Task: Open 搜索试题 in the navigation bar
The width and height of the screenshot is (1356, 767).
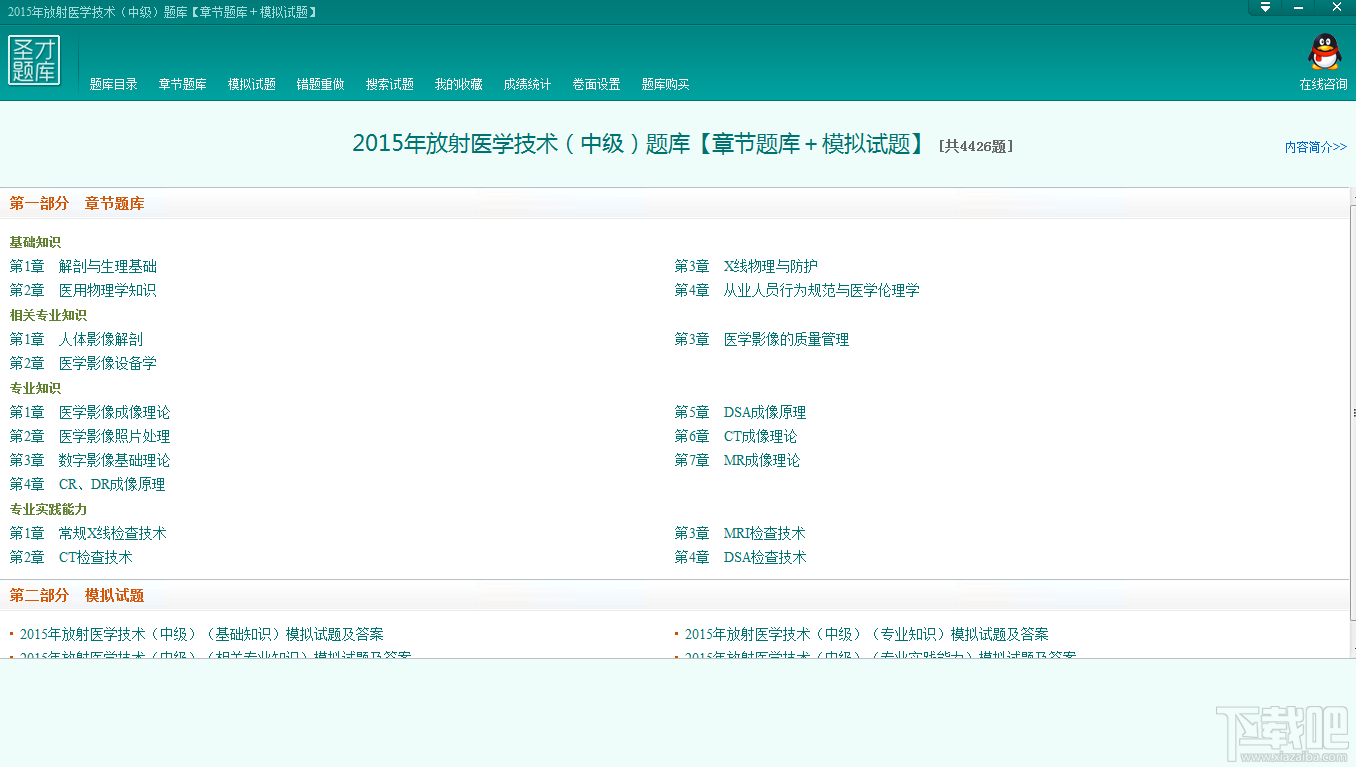Action: [390, 84]
